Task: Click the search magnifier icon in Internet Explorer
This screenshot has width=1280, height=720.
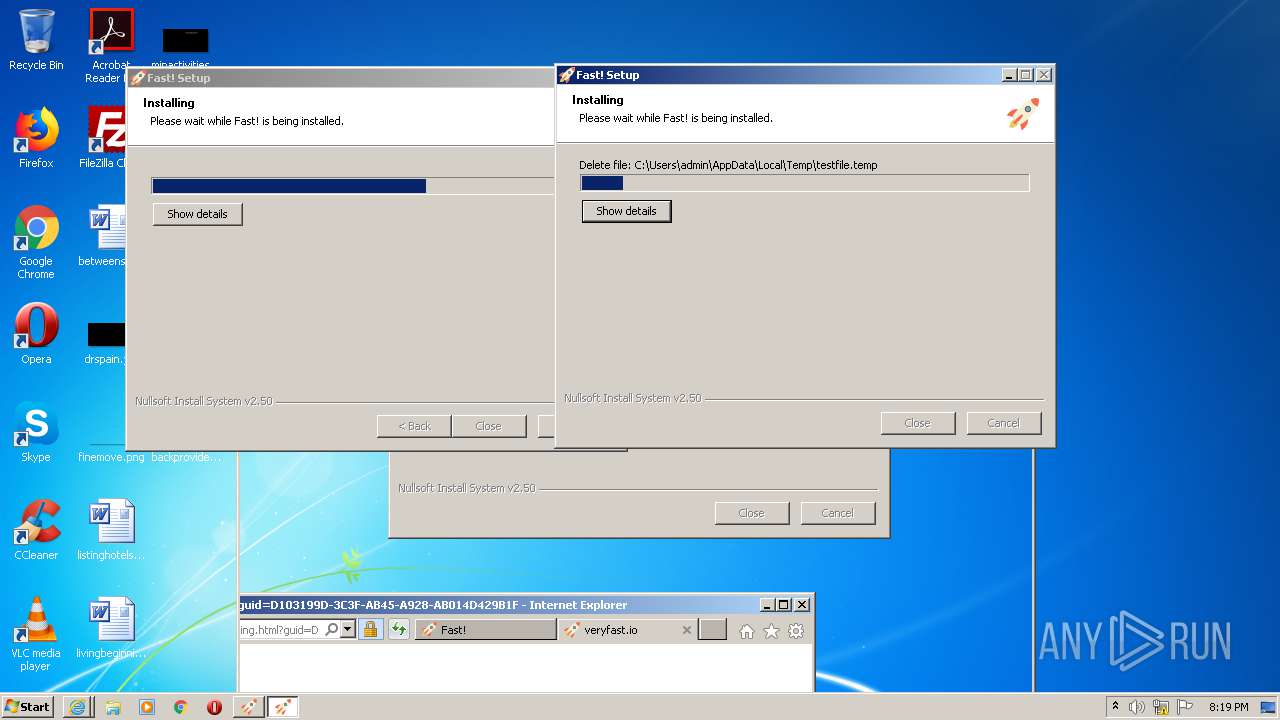Action: pos(331,630)
